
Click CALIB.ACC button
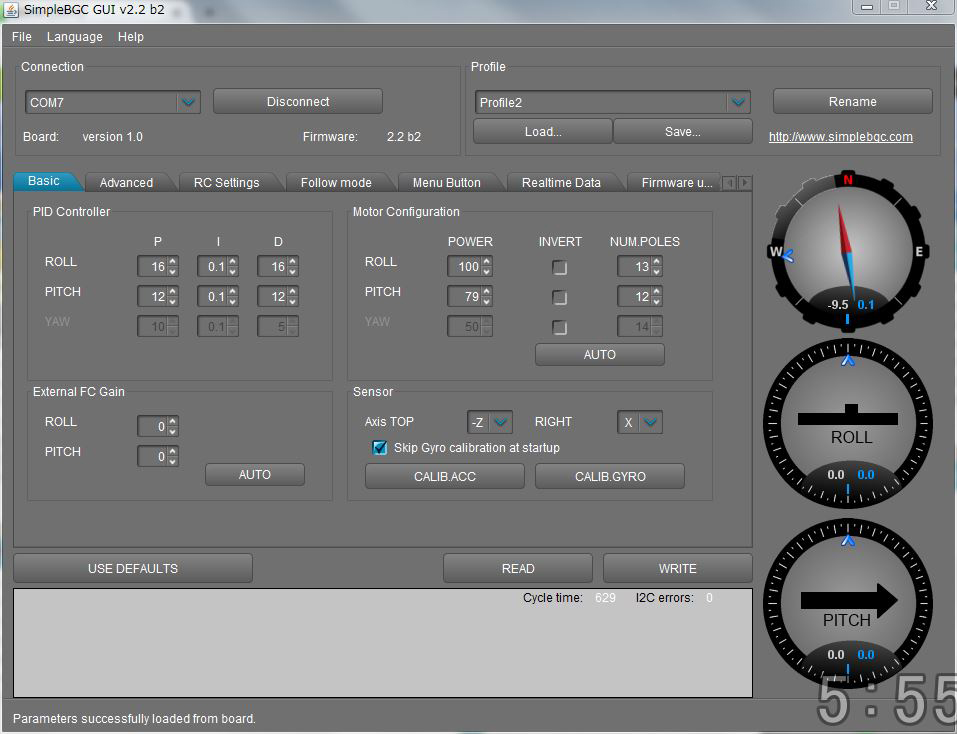click(444, 477)
